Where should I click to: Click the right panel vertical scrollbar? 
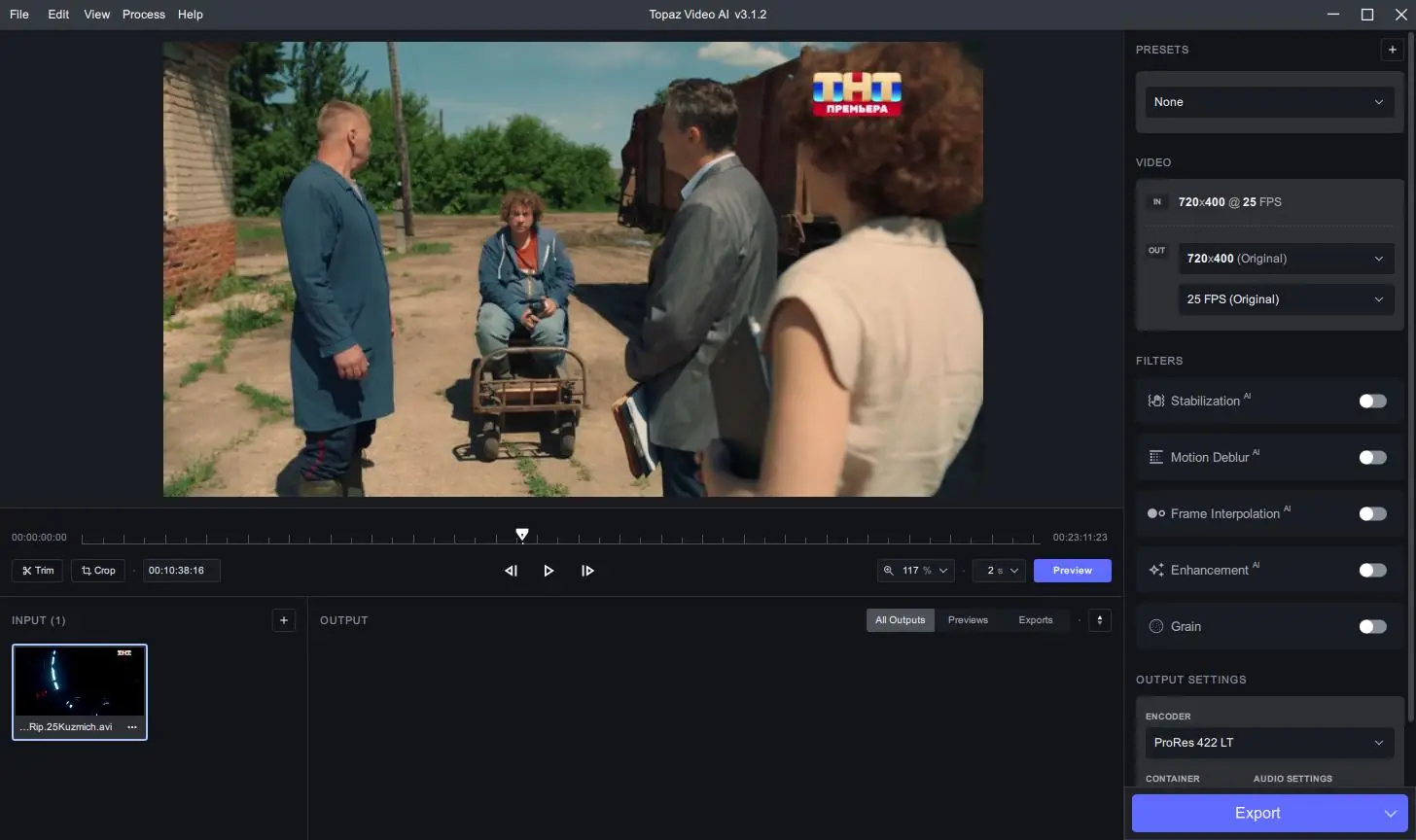point(1411,379)
